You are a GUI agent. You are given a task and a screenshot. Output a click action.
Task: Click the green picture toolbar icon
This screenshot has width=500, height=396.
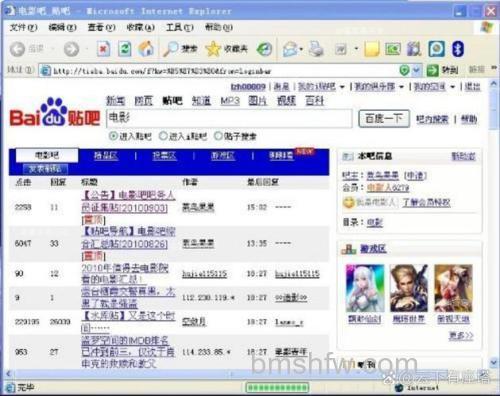coord(393,49)
